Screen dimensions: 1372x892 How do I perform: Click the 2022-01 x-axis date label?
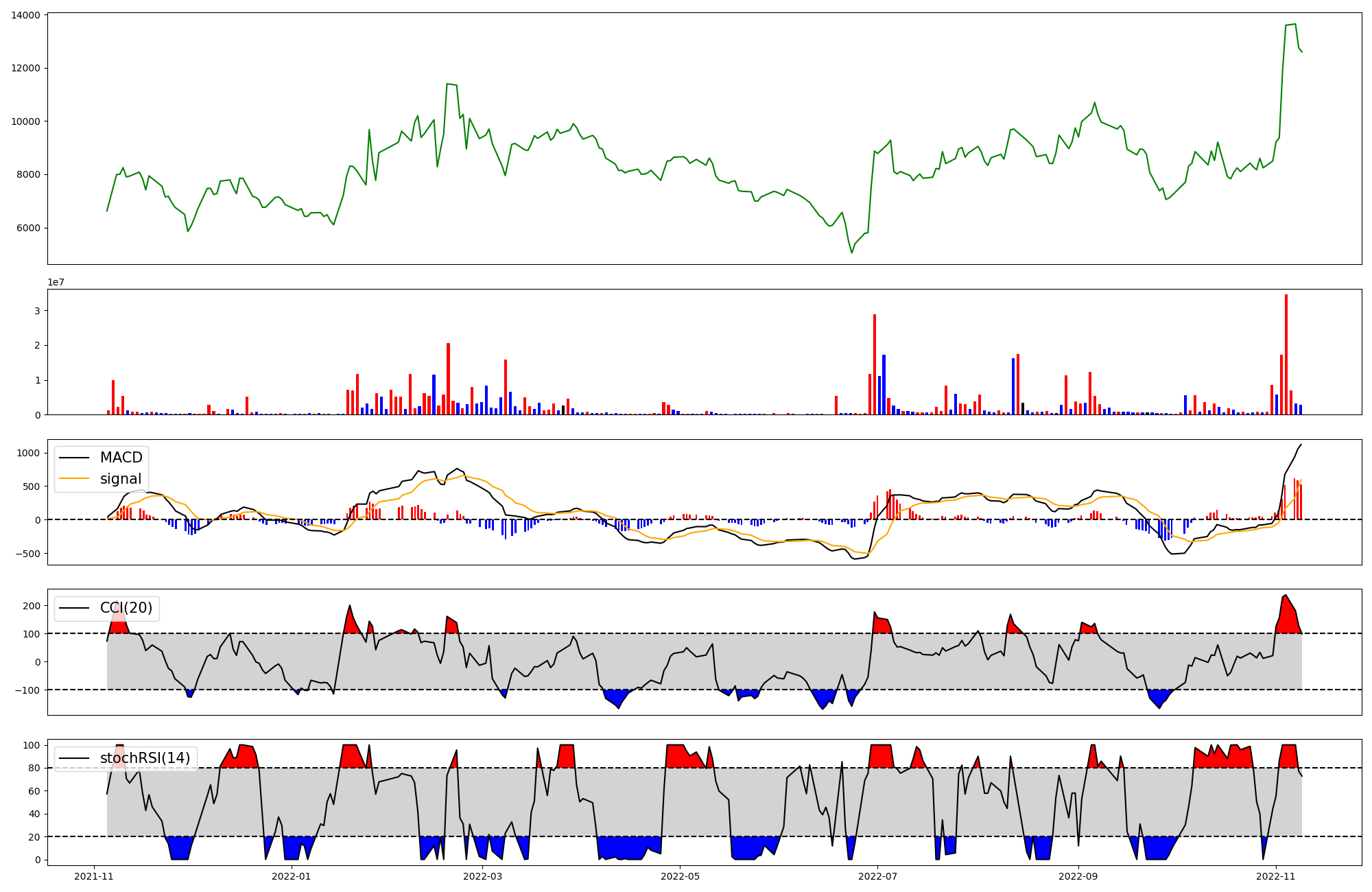pos(292,876)
